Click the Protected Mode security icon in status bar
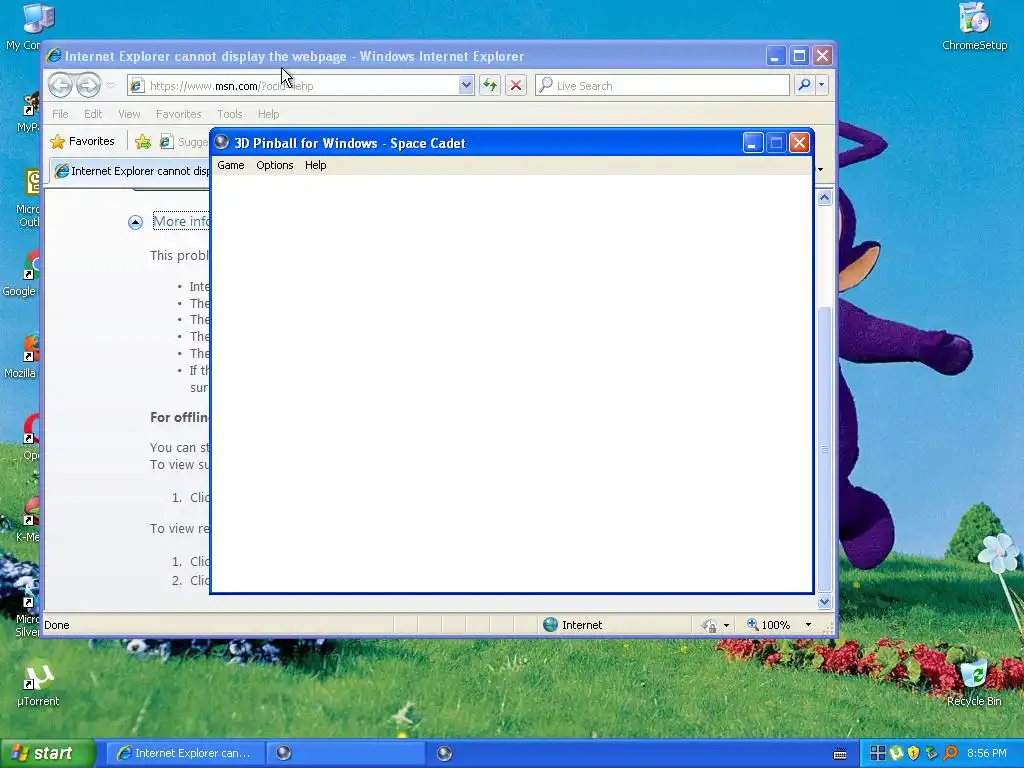This screenshot has height=768, width=1024. (x=709, y=626)
